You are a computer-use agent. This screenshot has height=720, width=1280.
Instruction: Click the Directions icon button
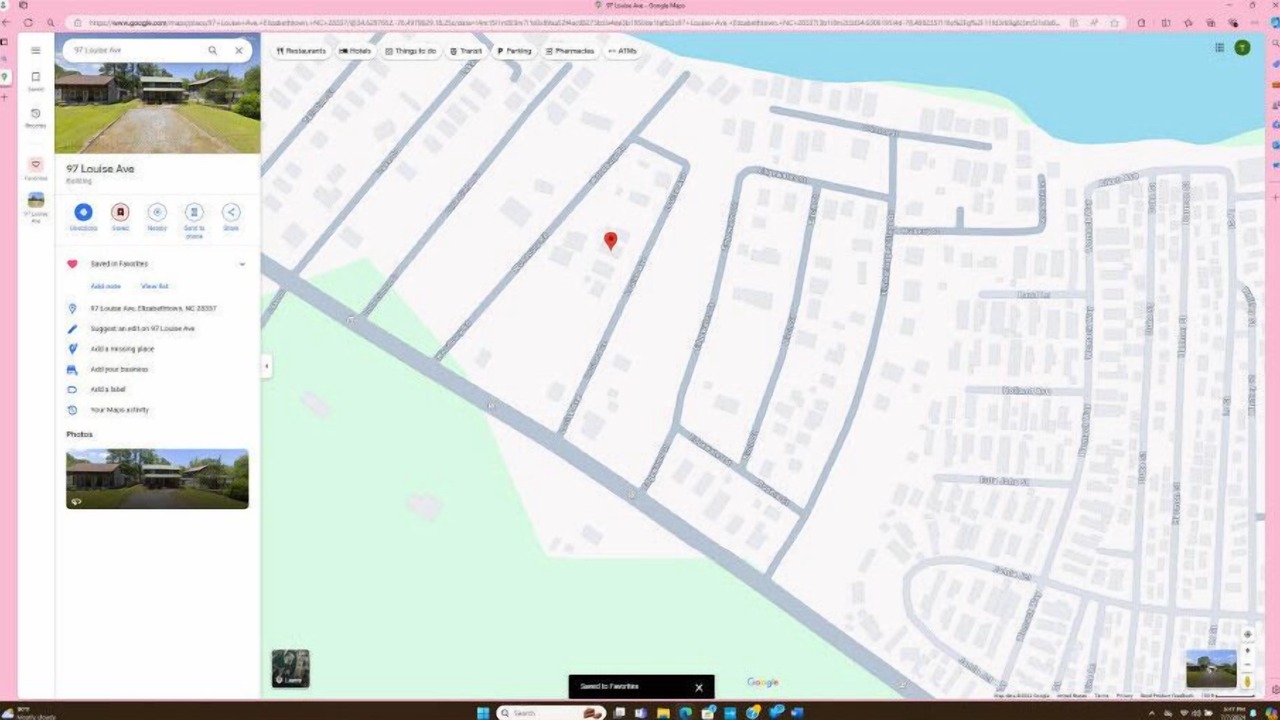[x=83, y=212]
